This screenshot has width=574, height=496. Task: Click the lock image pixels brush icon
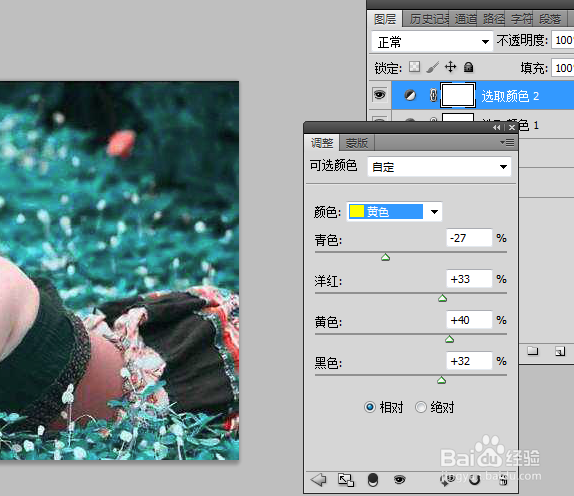pyautogui.click(x=432, y=67)
